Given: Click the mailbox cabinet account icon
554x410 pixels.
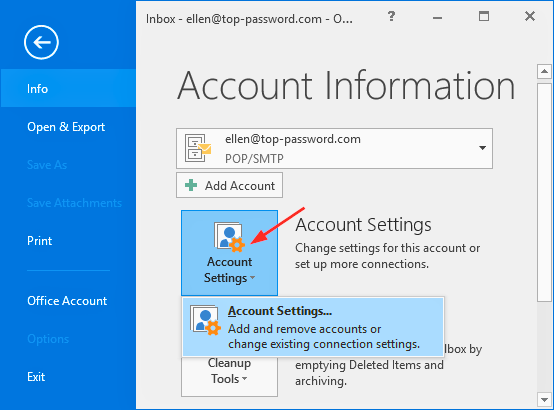Looking at the screenshot, I should [x=198, y=148].
